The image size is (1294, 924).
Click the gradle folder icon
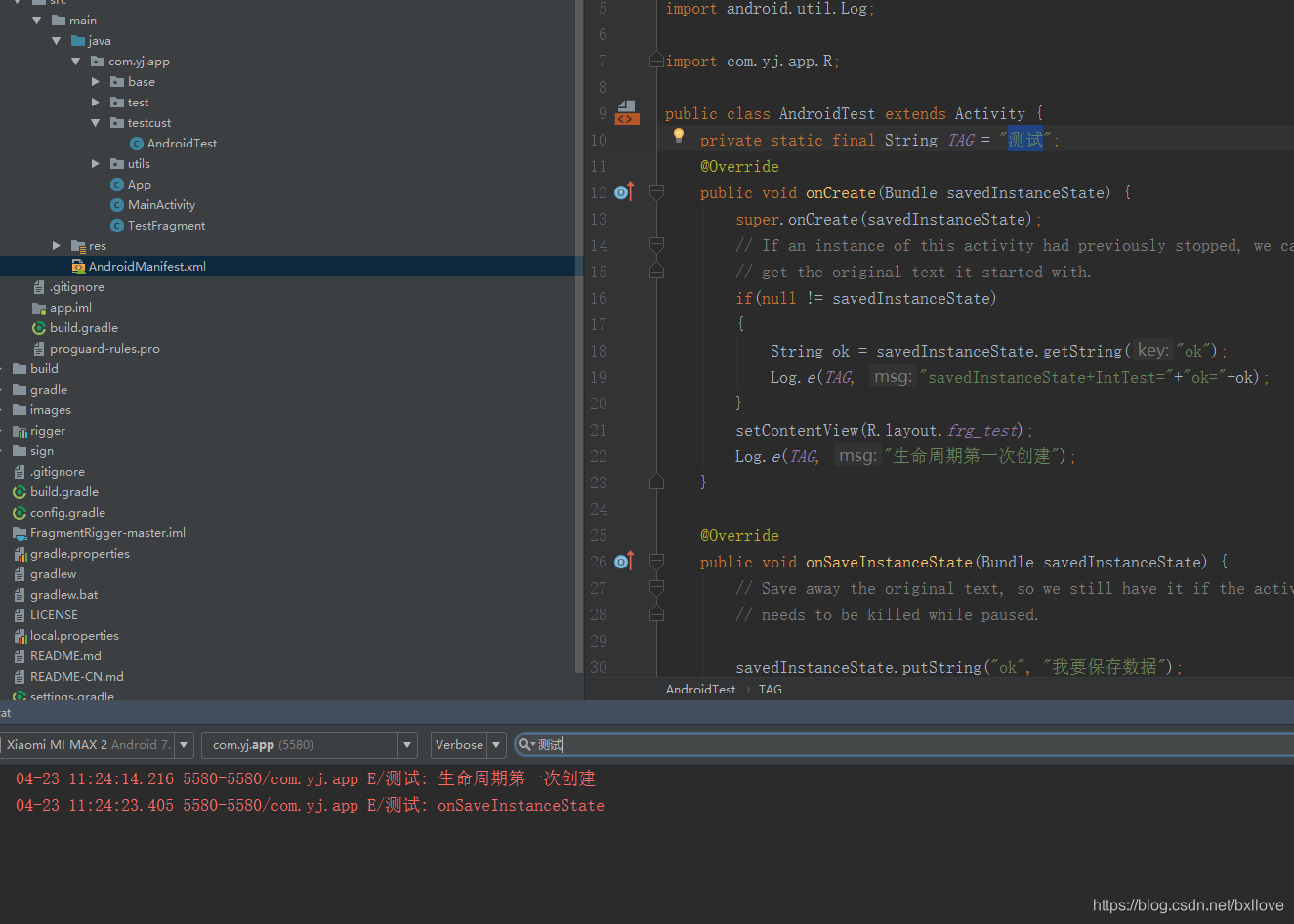(x=20, y=389)
